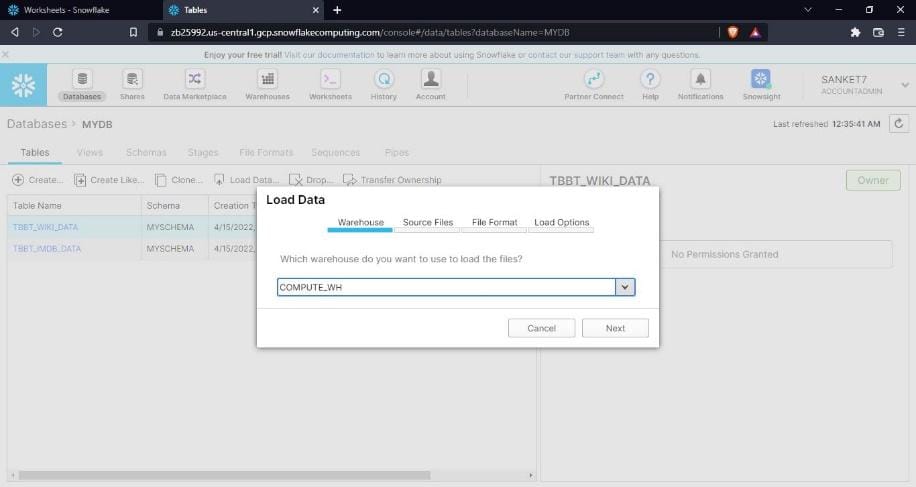This screenshot has width=916, height=487.
Task: Click the refresh button near Last refreshed
Action: tap(899, 124)
